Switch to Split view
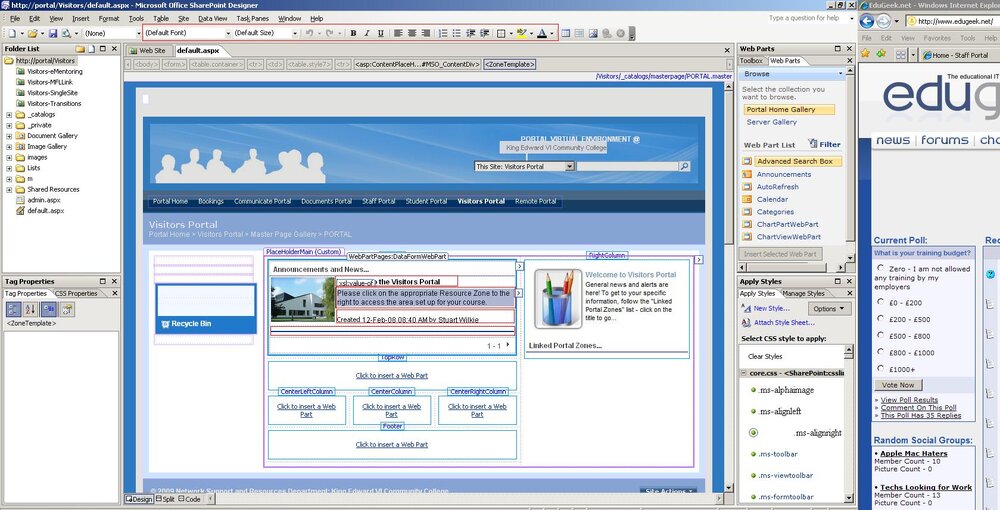 [x=165, y=499]
